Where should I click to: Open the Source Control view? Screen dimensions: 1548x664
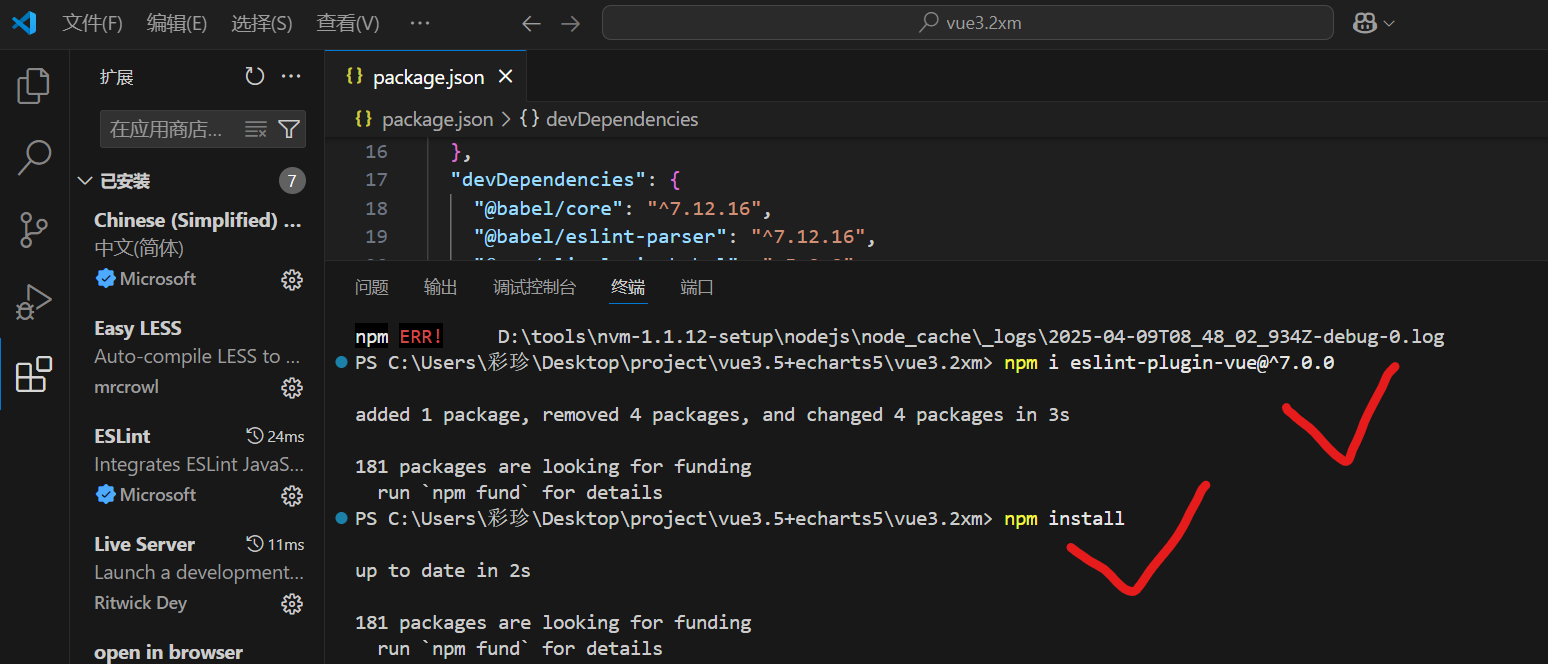point(33,229)
